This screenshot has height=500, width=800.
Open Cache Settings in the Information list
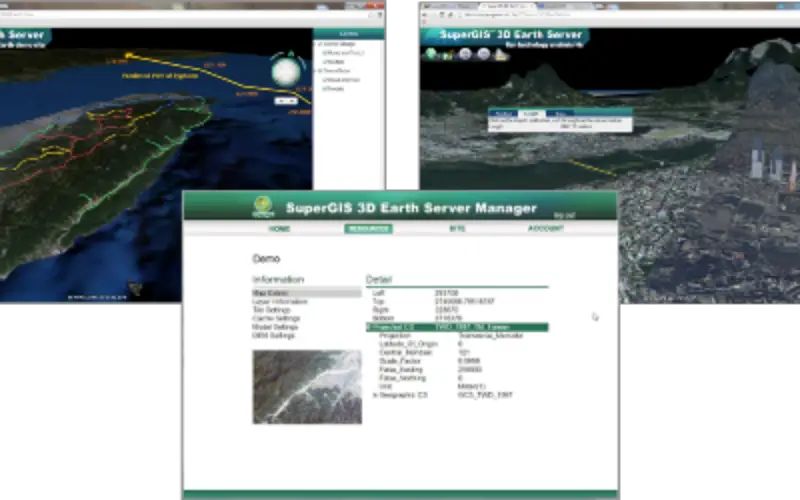click(276, 318)
